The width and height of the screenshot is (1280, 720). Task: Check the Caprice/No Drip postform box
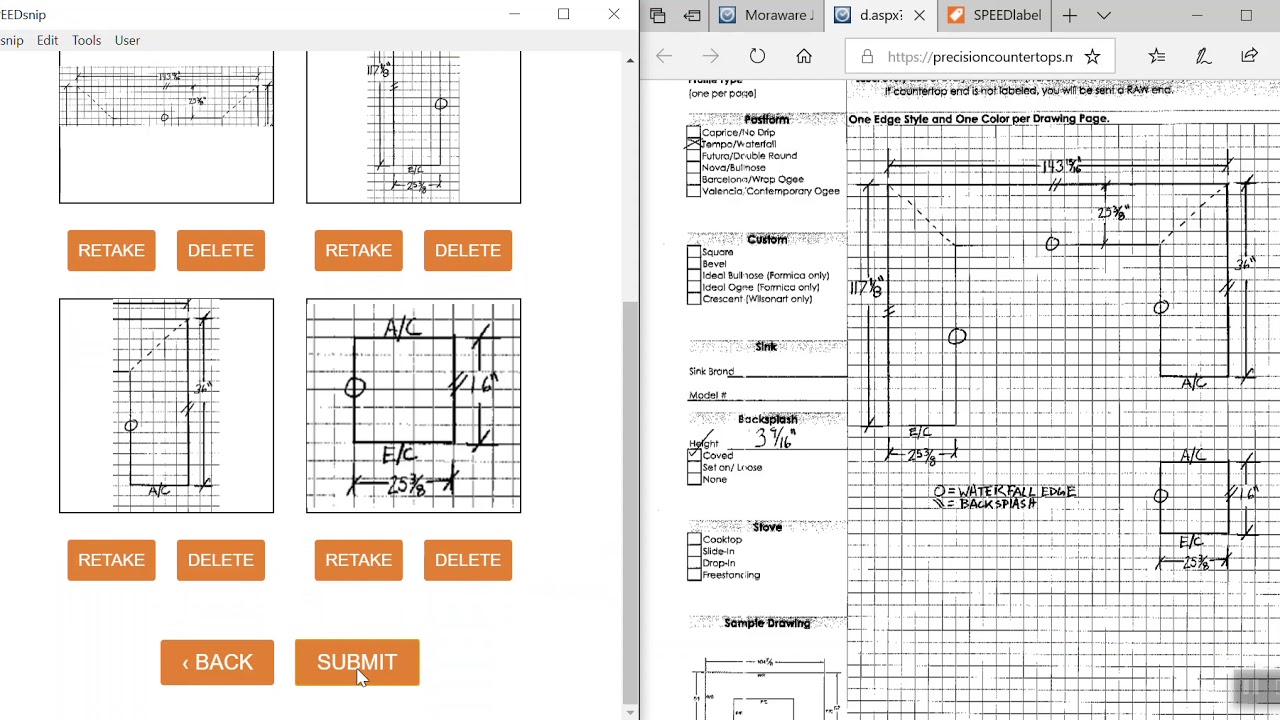point(694,132)
